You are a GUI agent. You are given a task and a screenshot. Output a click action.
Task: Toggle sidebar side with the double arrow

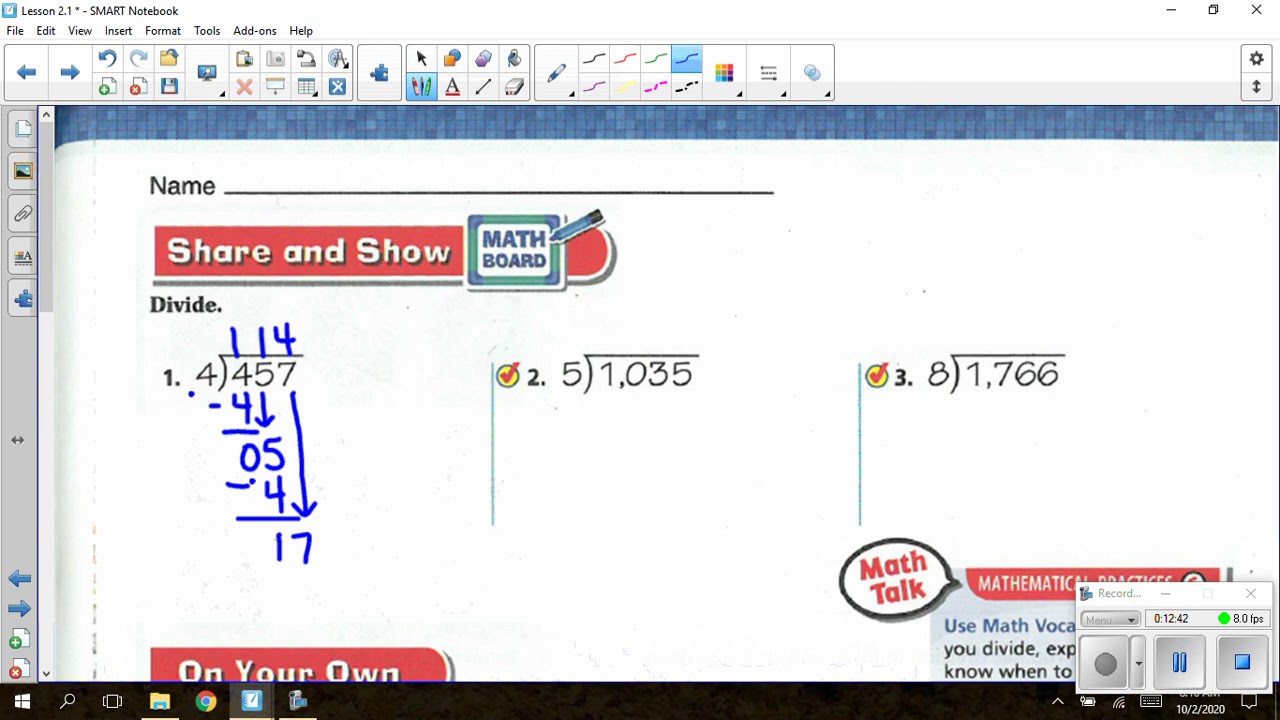(x=17, y=440)
